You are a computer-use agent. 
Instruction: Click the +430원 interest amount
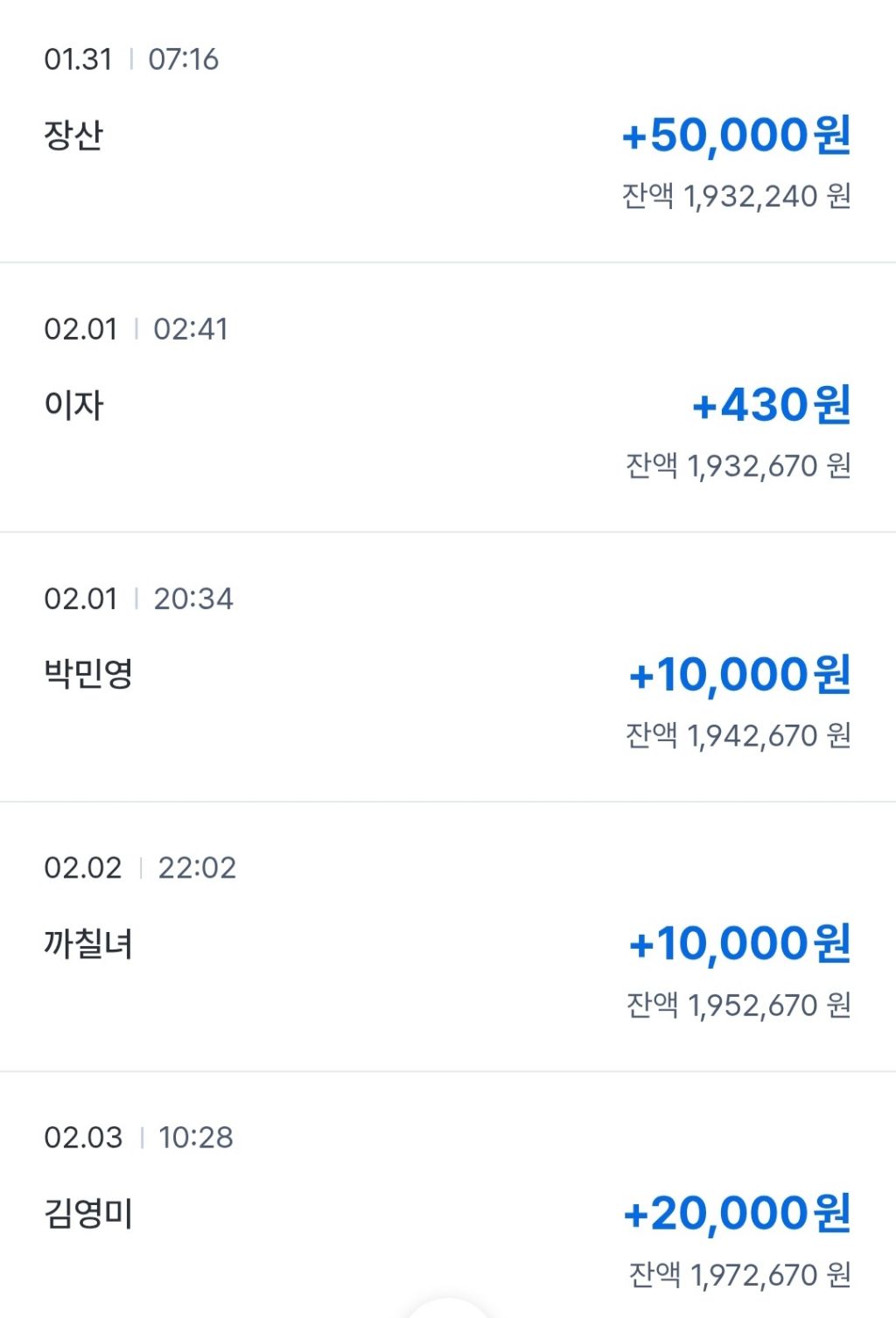(x=771, y=405)
